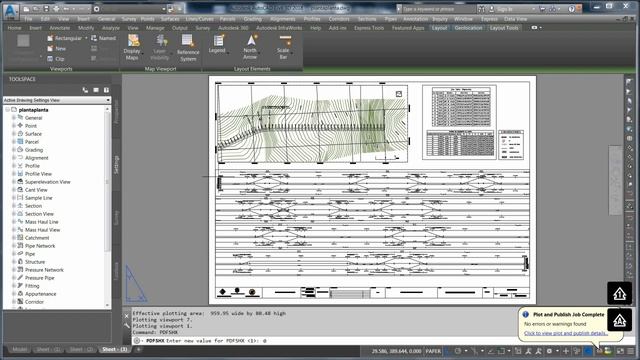The width and height of the screenshot is (640, 360).
Task: Click the Toolspace help icon at panel top
Action: click(106, 90)
